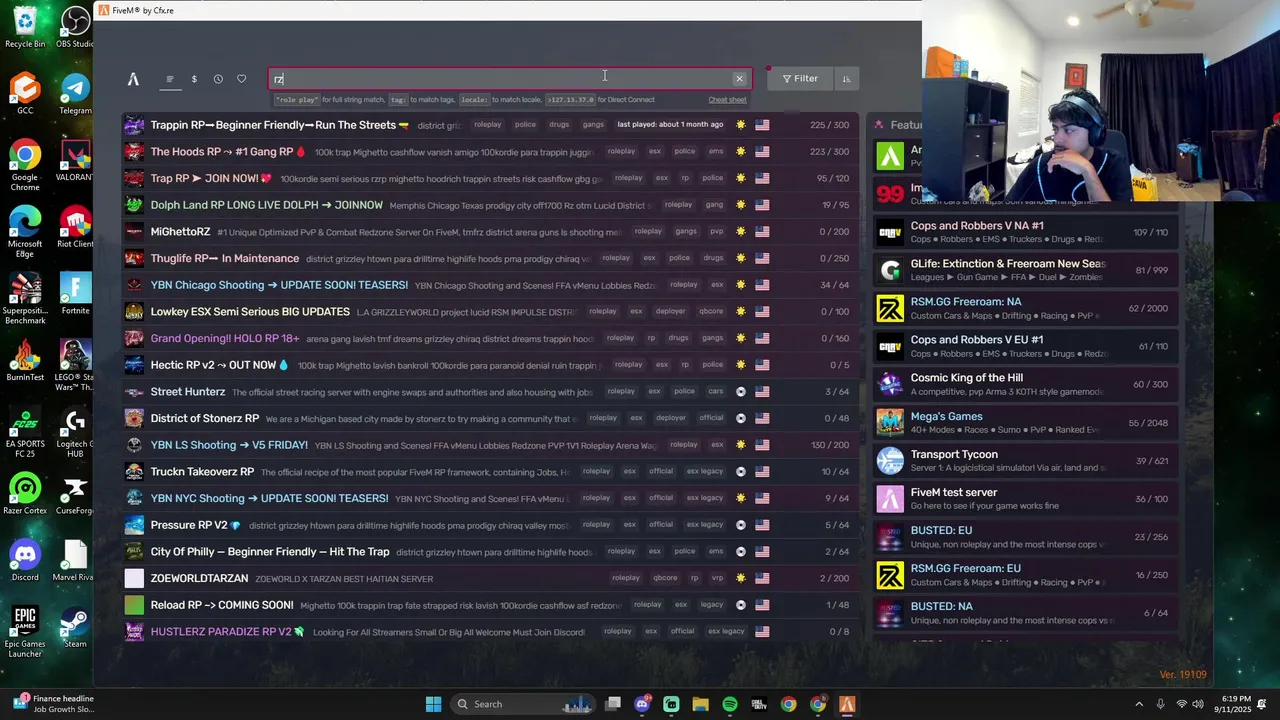Click US flag on Dolph Land row
The height and width of the screenshot is (720, 1280).
[x=762, y=205]
